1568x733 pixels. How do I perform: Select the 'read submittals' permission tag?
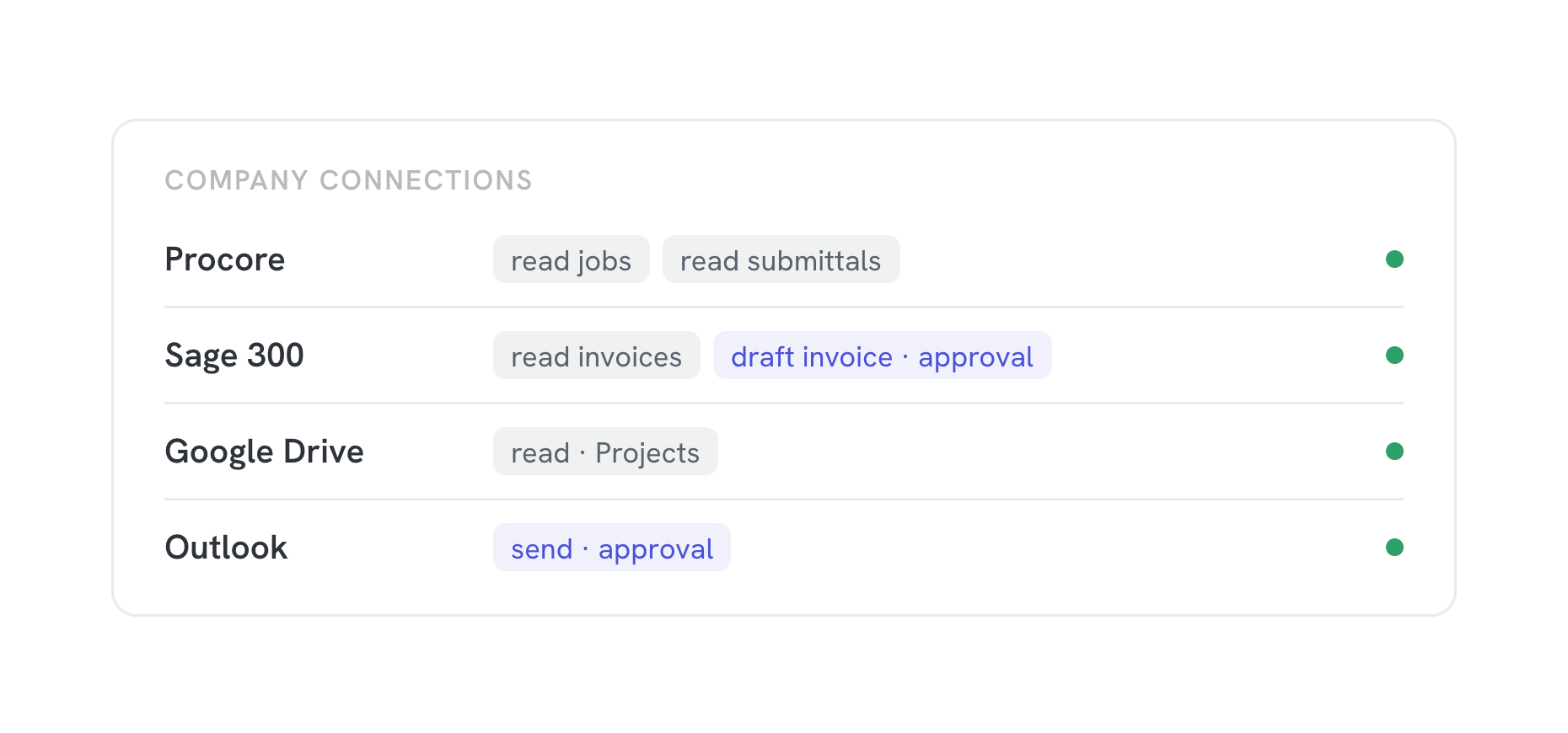tap(781, 259)
